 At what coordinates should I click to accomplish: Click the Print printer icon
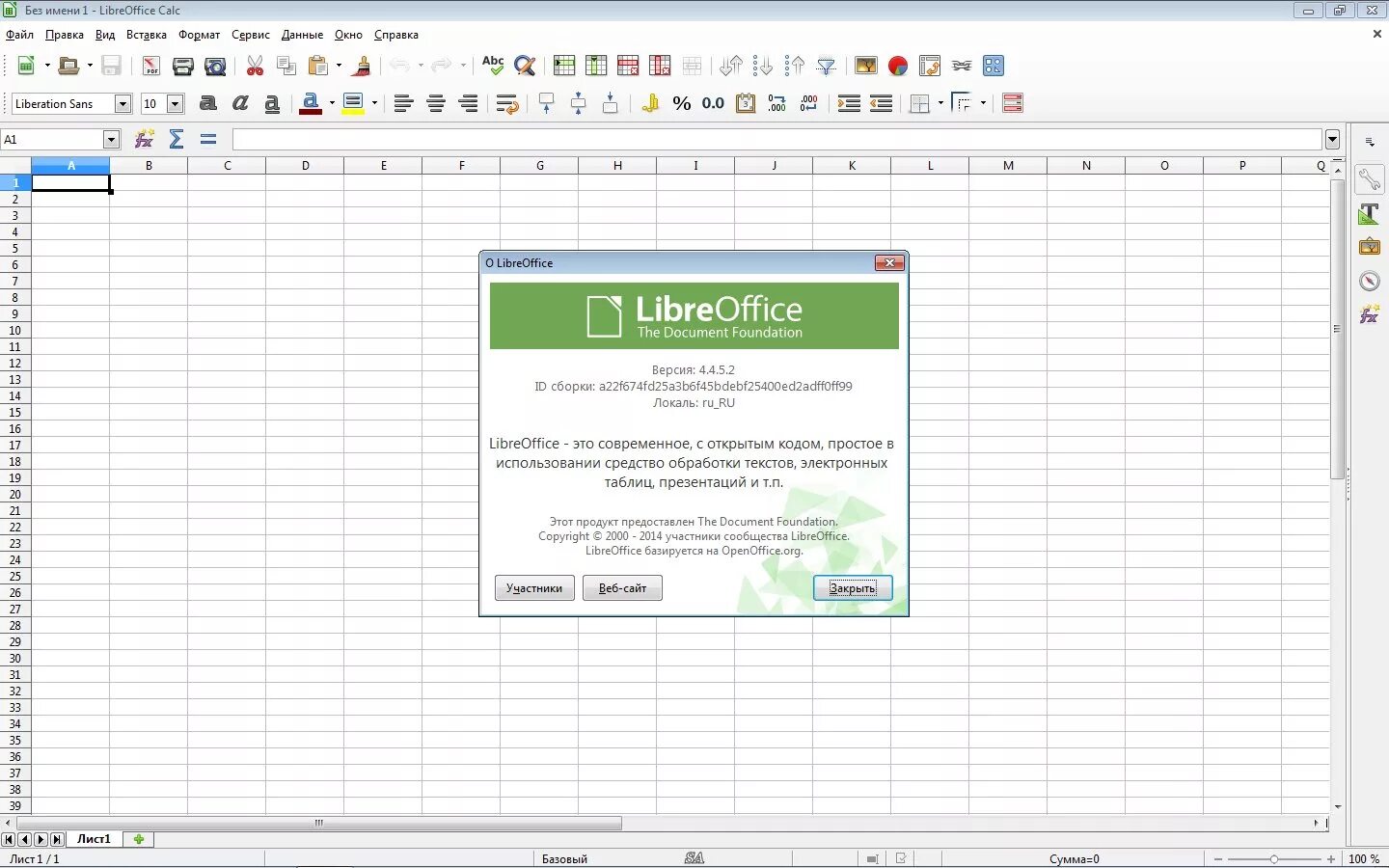pos(183,66)
